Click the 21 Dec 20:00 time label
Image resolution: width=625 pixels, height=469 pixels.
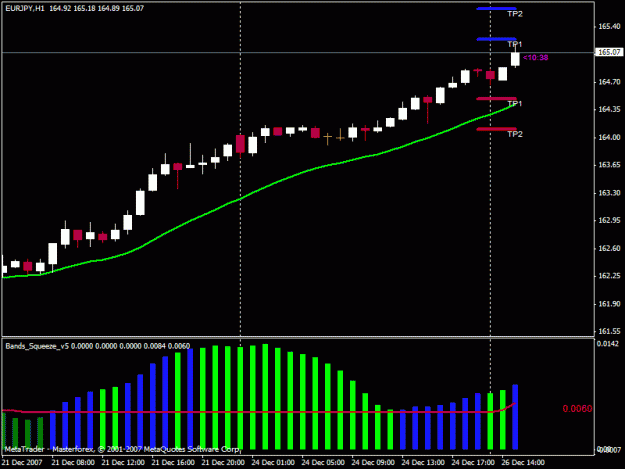pos(223,462)
